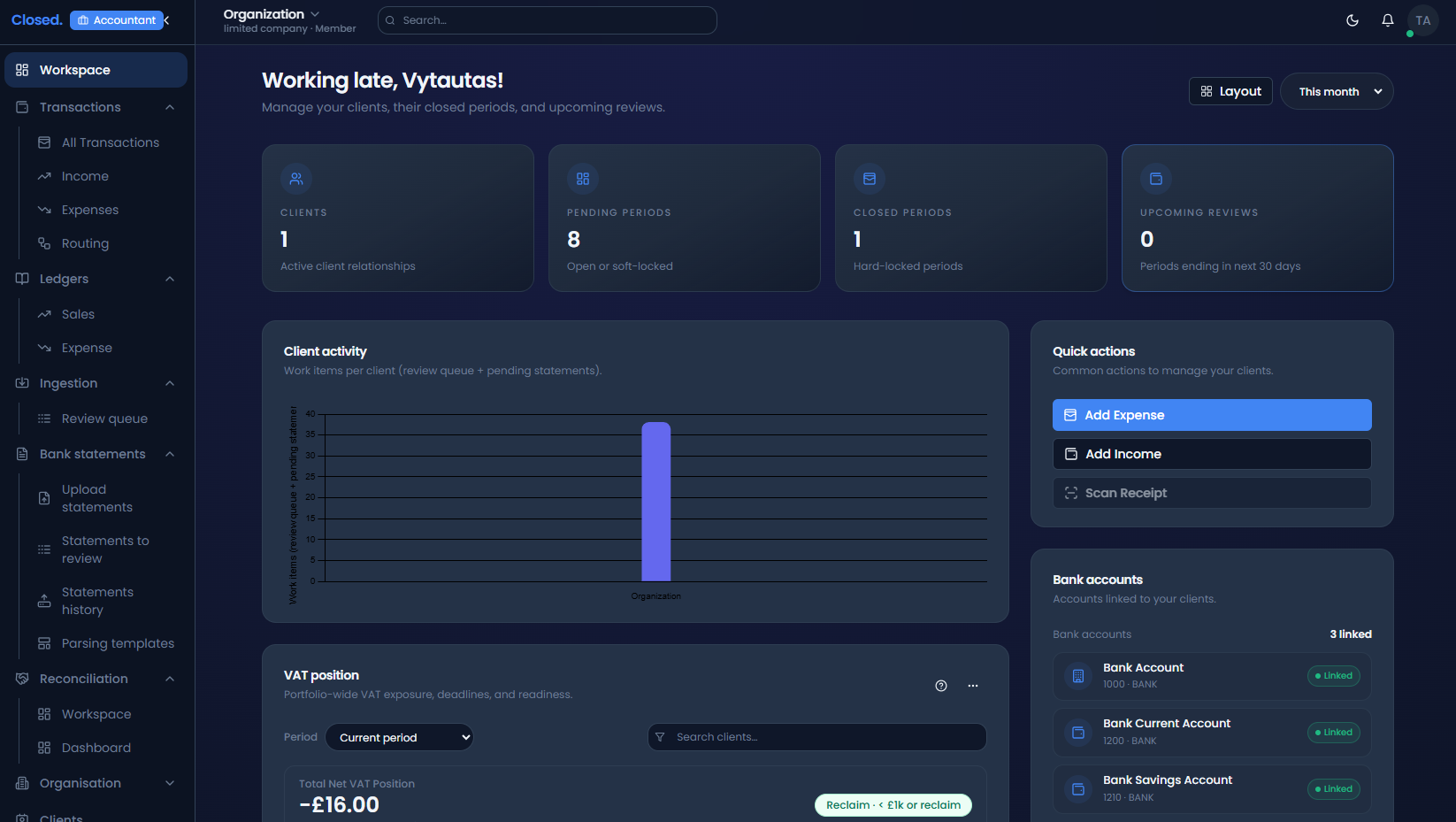Open the TA user avatar menu

1422,20
